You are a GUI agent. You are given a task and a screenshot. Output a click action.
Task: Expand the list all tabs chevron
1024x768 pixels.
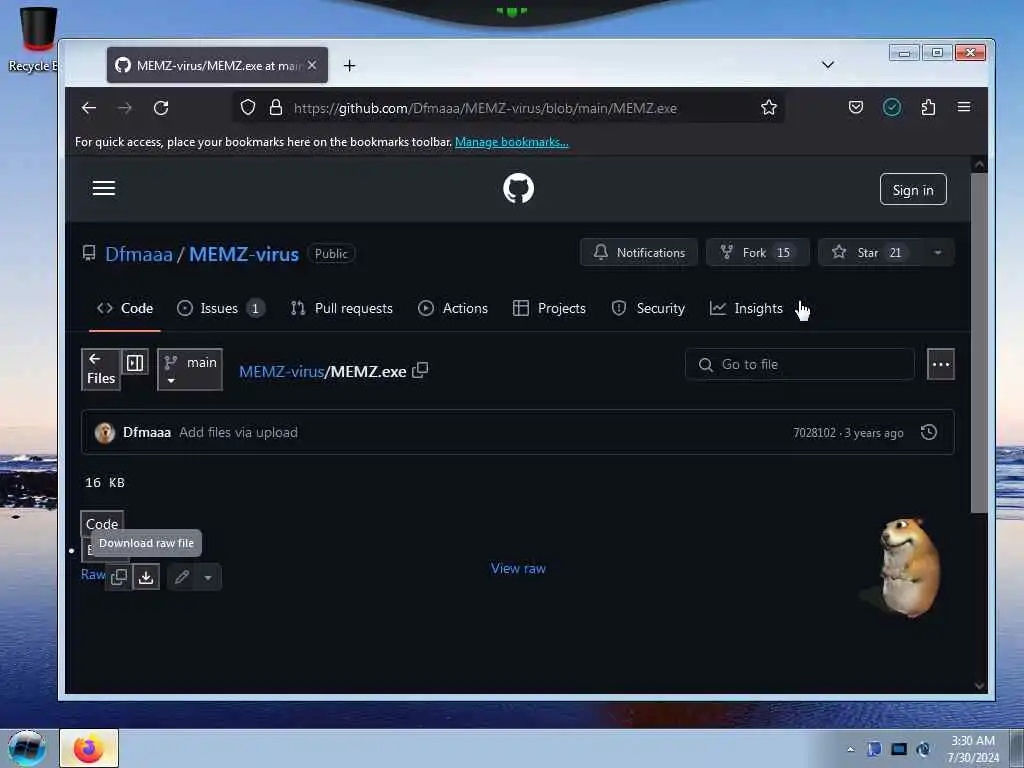pos(827,65)
